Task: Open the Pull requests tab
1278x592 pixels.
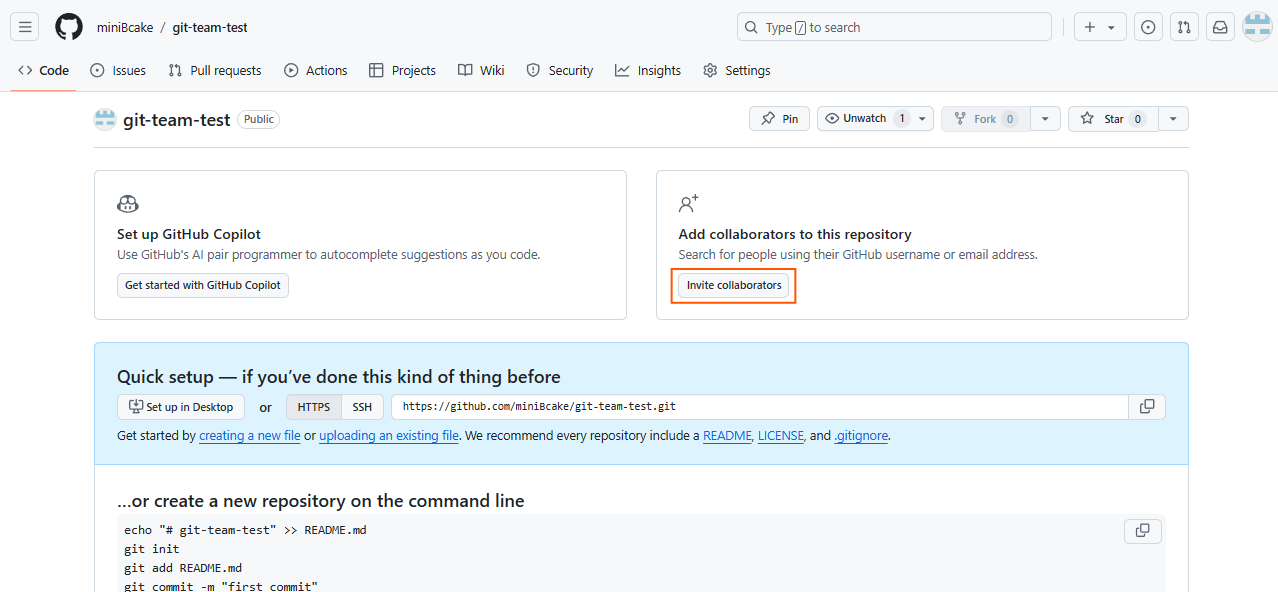Action: (214, 70)
